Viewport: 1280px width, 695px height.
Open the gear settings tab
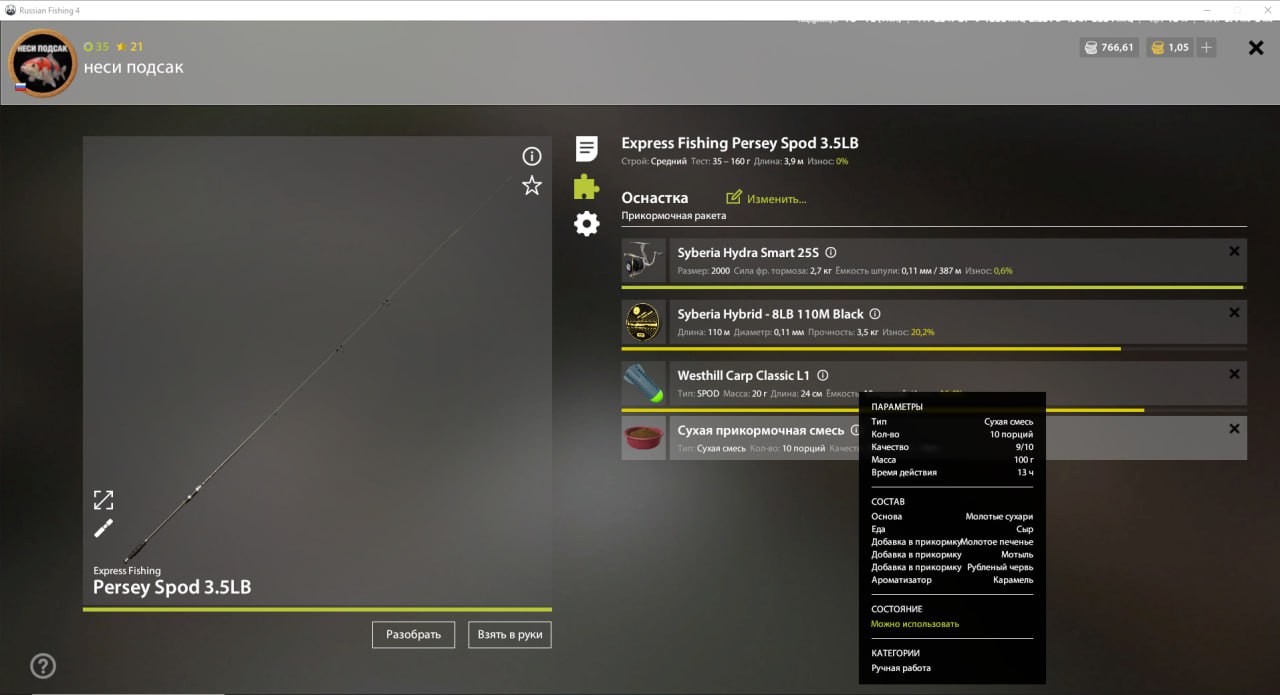pyautogui.click(x=587, y=224)
